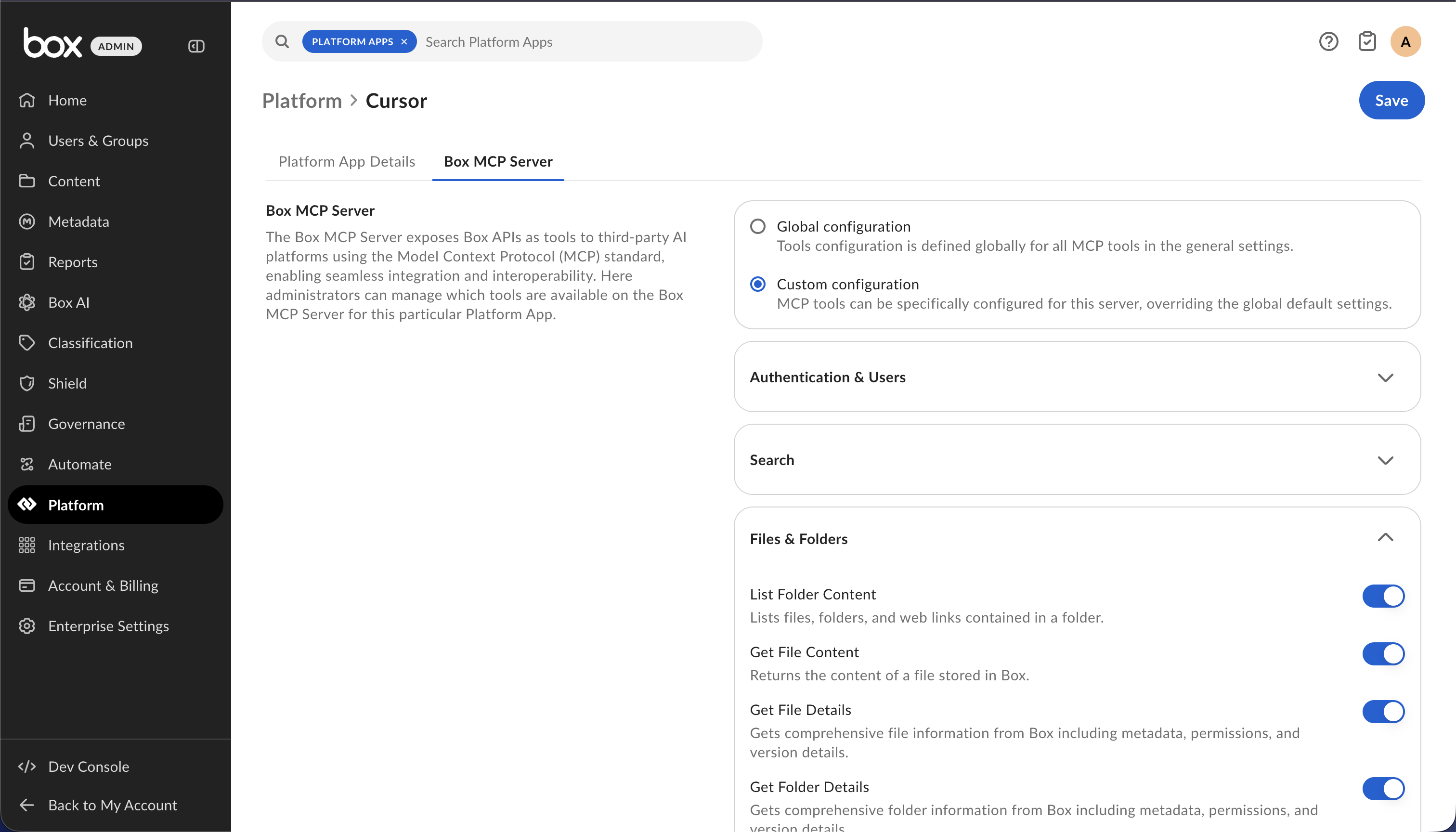Open the tasks clipboard icon in header
This screenshot has height=832, width=1456.
[1367, 42]
